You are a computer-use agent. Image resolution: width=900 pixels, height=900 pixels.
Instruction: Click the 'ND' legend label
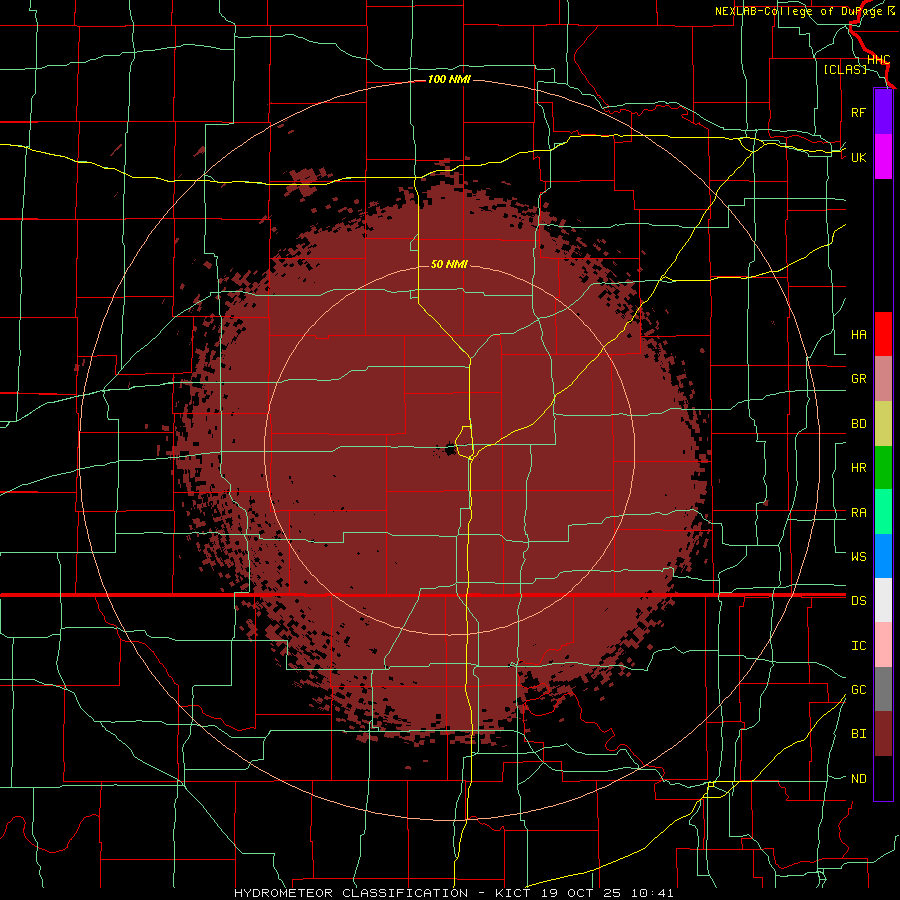[x=858, y=779]
